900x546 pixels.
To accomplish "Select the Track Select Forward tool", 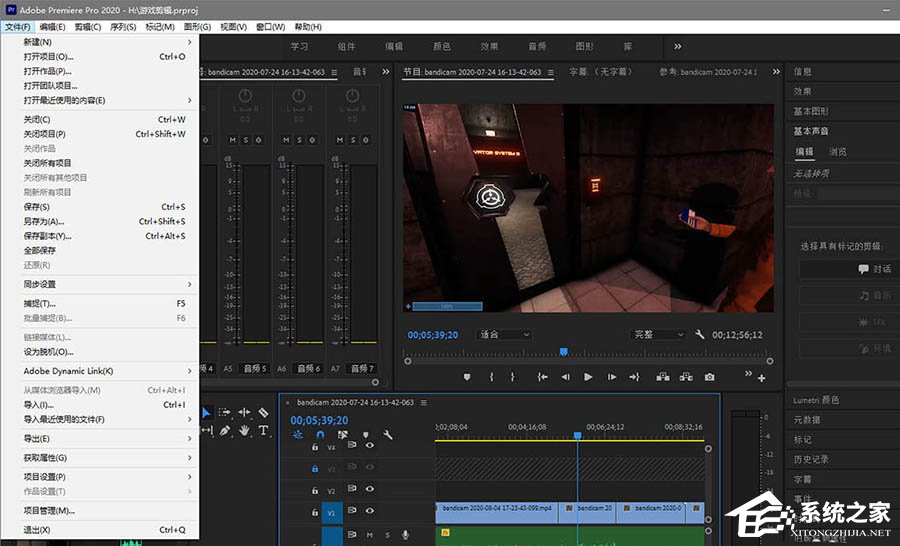I will 225,412.
